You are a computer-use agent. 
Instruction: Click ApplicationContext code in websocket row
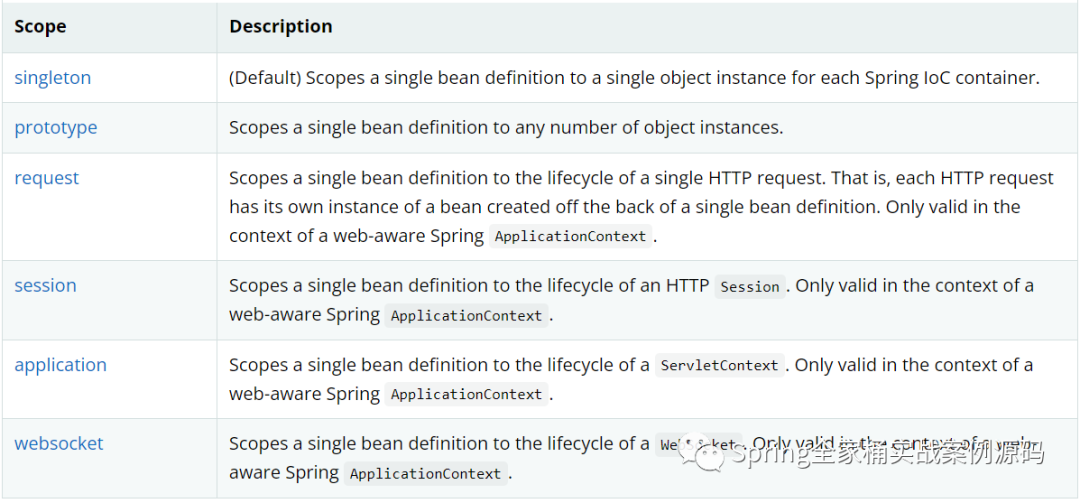[426, 474]
